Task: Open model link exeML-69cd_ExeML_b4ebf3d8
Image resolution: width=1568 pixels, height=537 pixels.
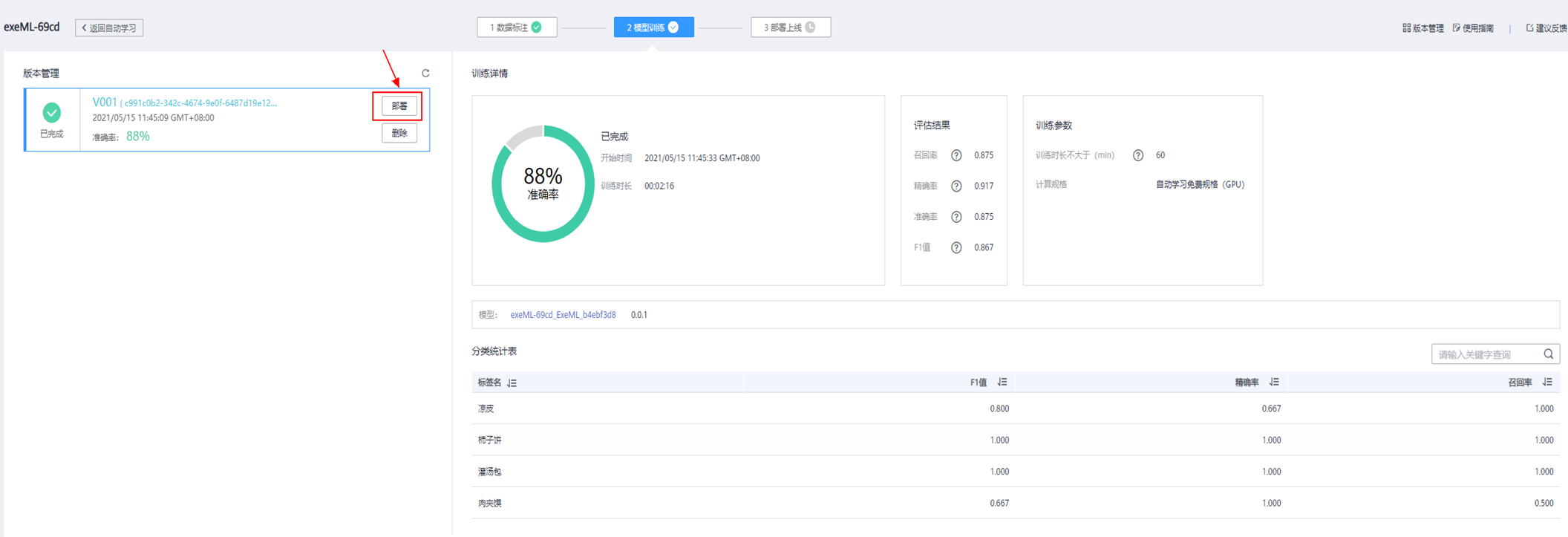Action: pyautogui.click(x=563, y=315)
